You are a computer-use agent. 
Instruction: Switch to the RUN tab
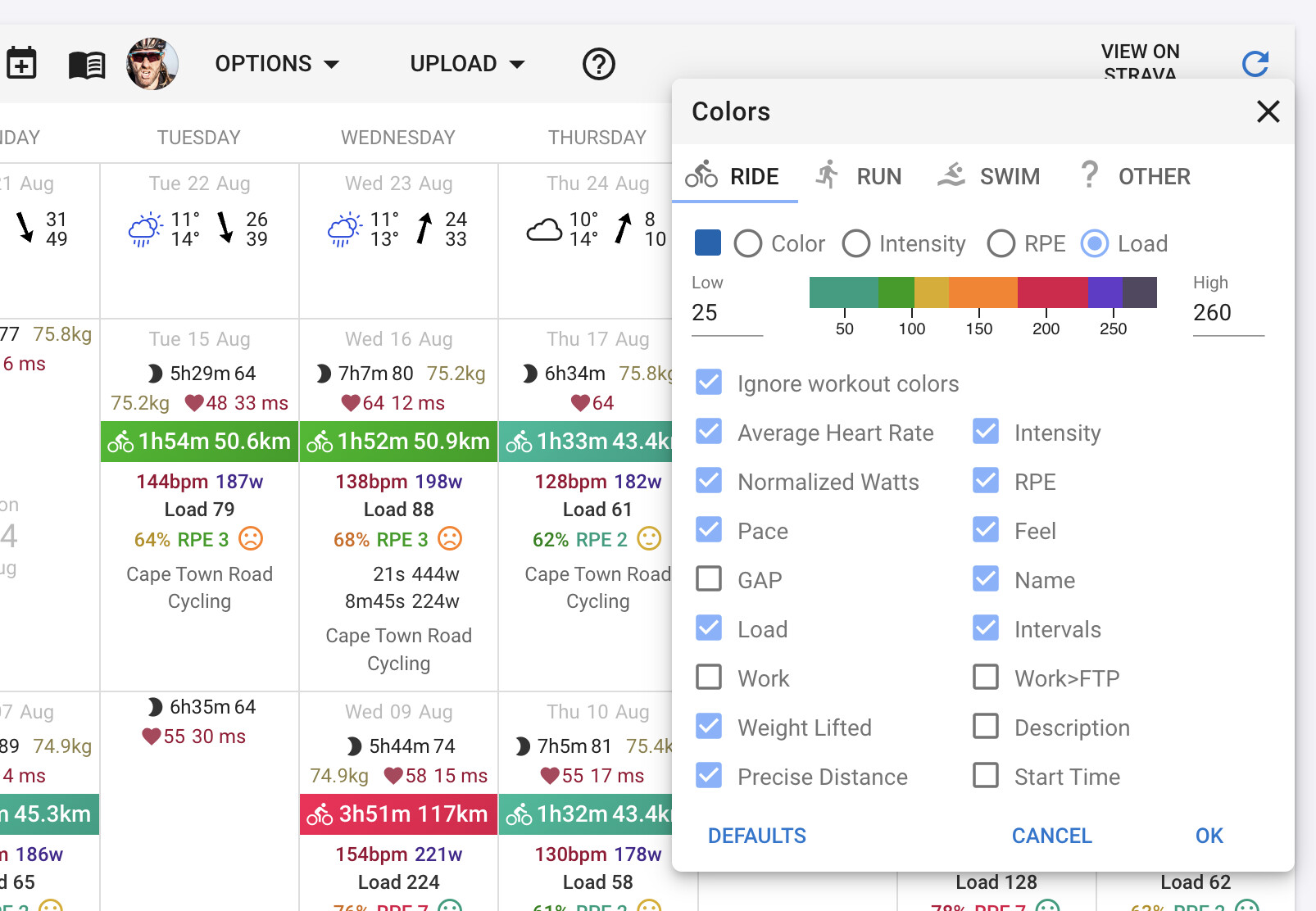[x=859, y=176]
